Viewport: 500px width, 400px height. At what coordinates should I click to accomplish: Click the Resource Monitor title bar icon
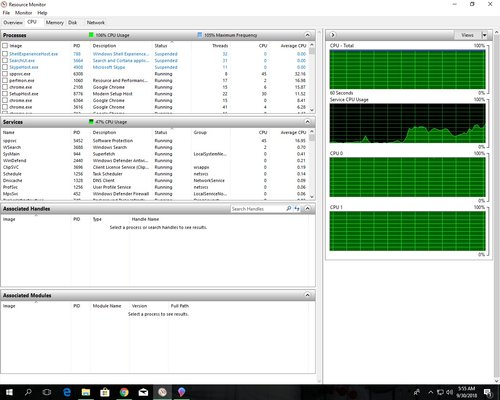point(4,4)
